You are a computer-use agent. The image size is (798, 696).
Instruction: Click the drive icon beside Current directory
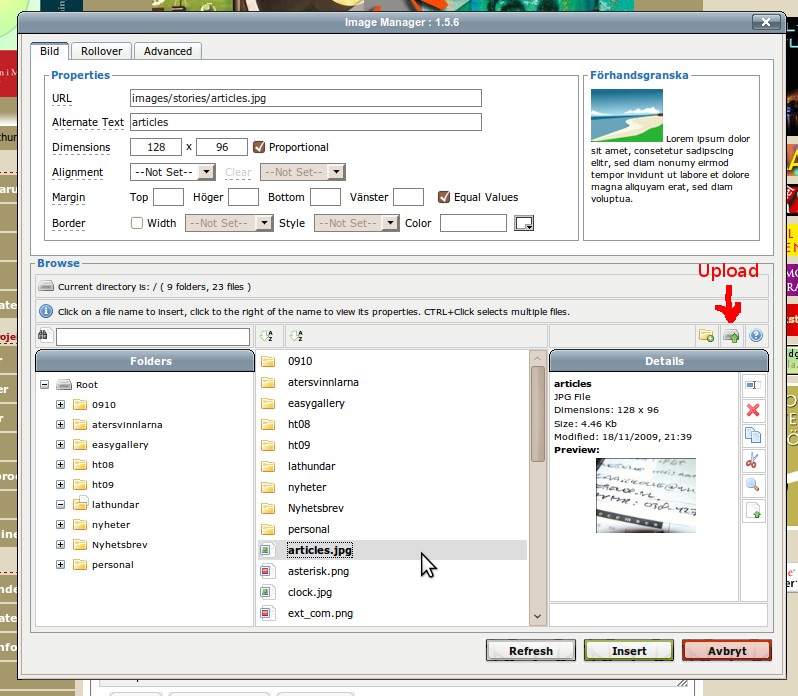(x=46, y=286)
